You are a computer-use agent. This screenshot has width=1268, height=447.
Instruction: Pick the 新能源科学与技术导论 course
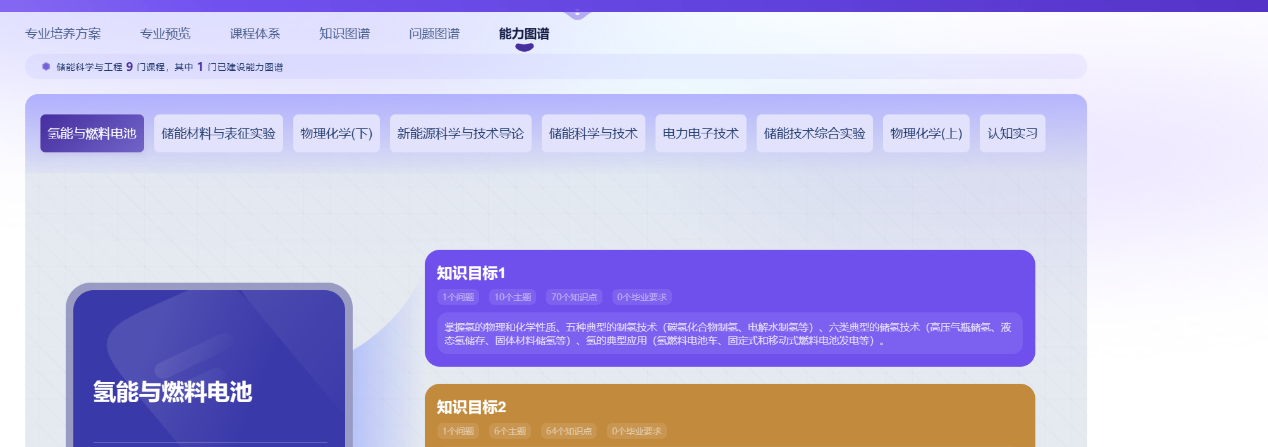tap(460, 133)
